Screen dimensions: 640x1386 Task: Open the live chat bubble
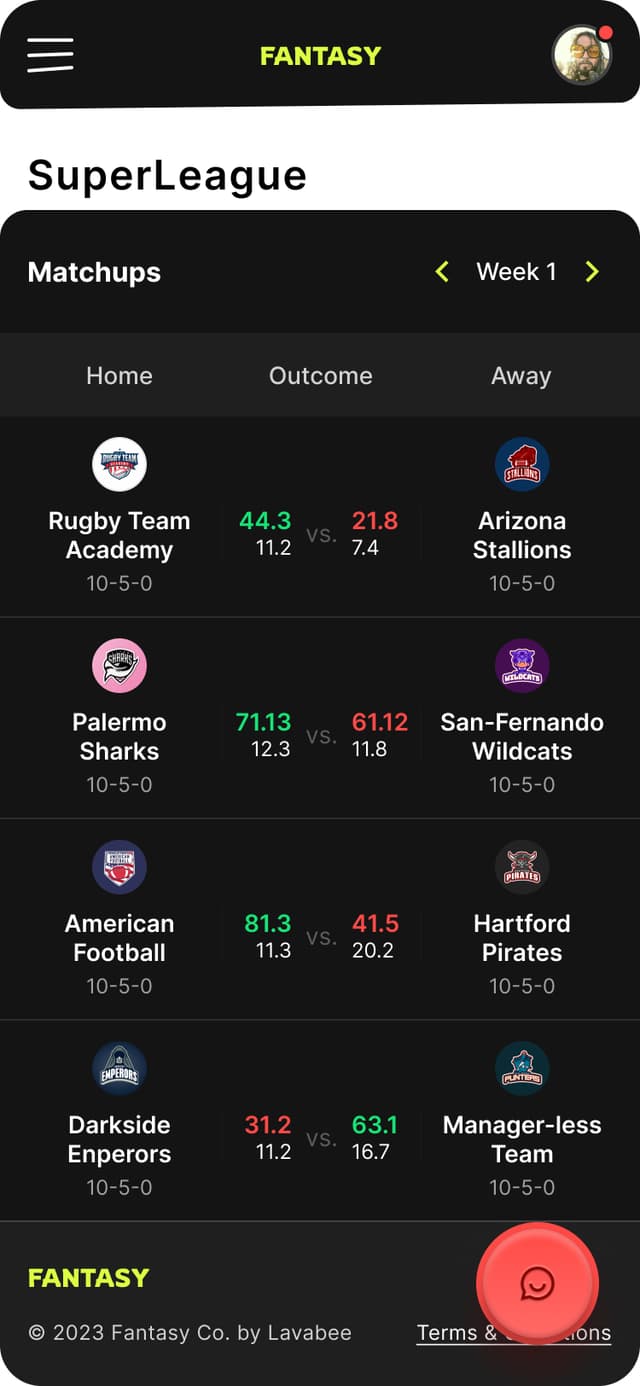coord(538,1281)
